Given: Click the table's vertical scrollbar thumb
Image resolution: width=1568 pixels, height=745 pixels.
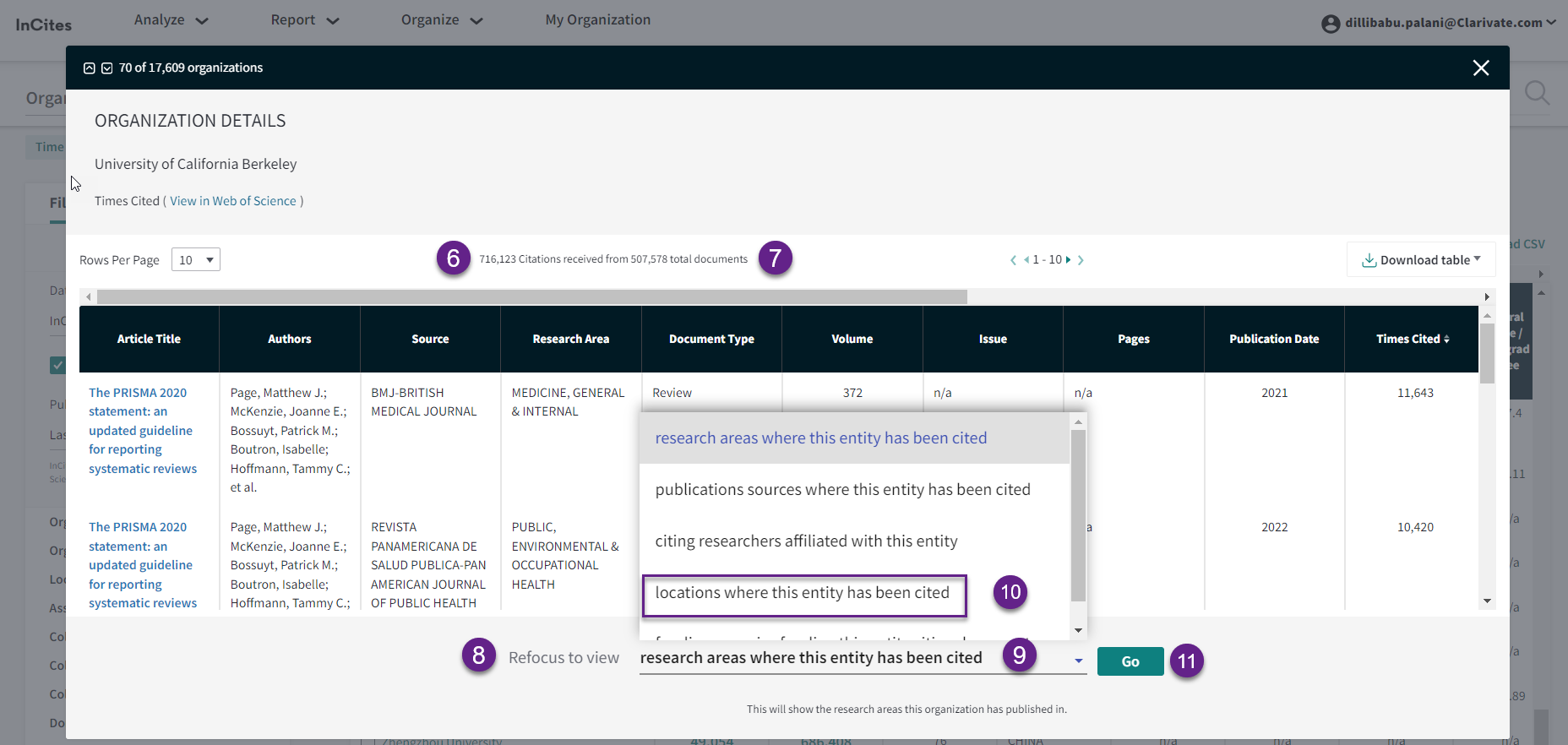Looking at the screenshot, I should (1487, 353).
